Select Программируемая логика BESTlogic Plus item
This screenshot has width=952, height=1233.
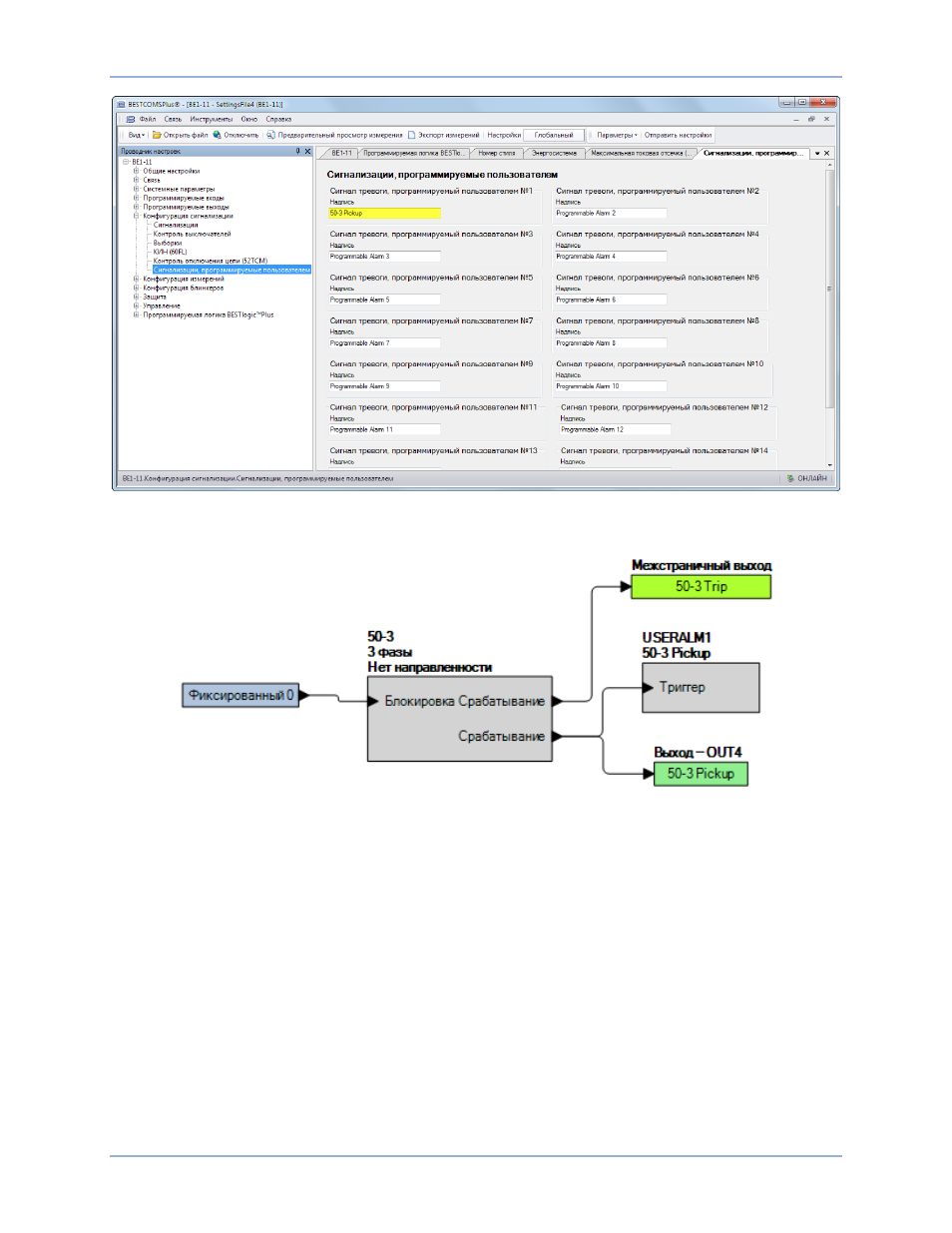pyautogui.click(x=208, y=314)
